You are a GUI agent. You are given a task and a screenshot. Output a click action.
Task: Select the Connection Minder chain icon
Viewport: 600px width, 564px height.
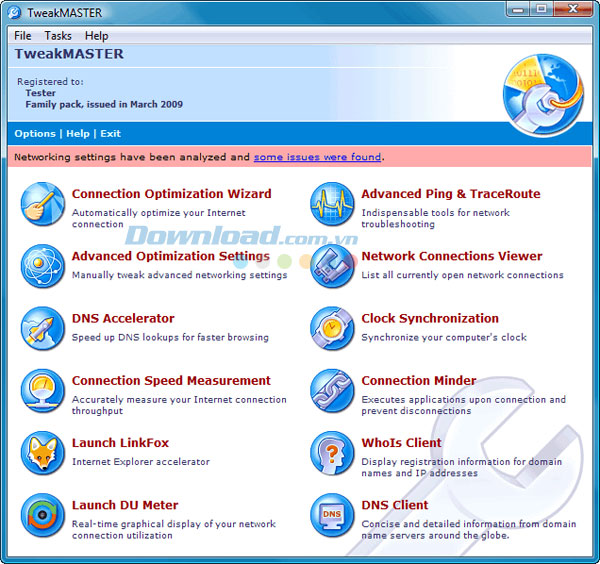331,390
